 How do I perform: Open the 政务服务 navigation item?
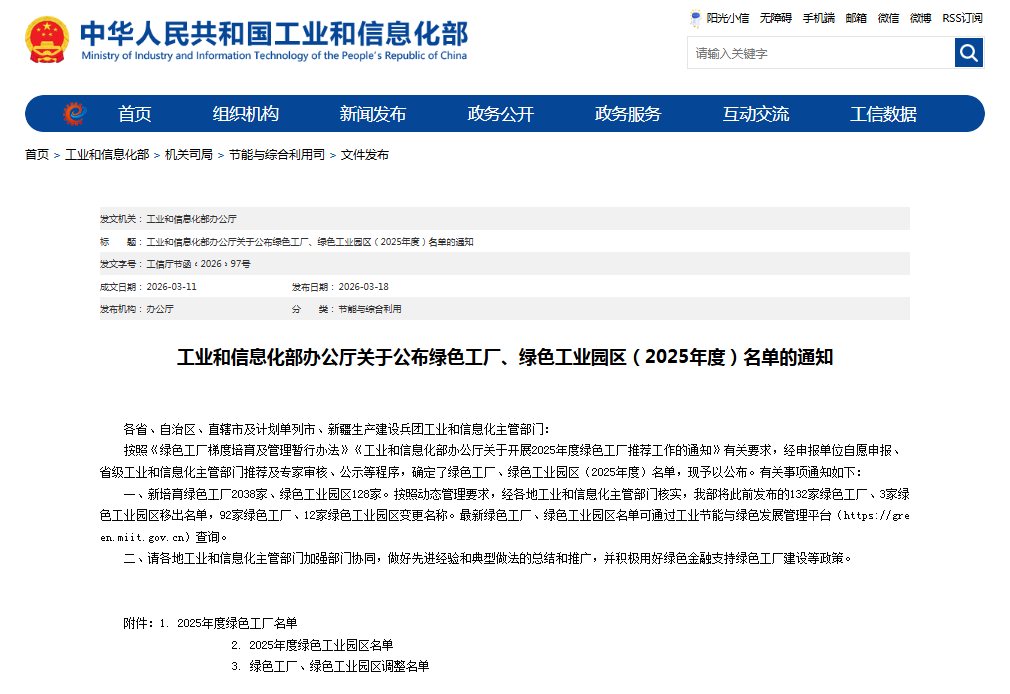(x=628, y=114)
